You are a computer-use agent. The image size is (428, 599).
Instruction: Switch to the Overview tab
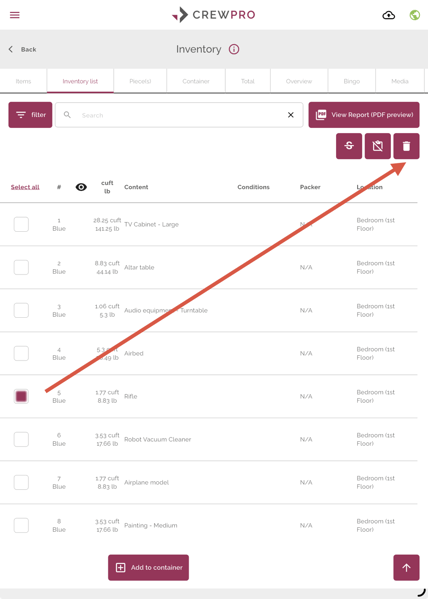[299, 81]
